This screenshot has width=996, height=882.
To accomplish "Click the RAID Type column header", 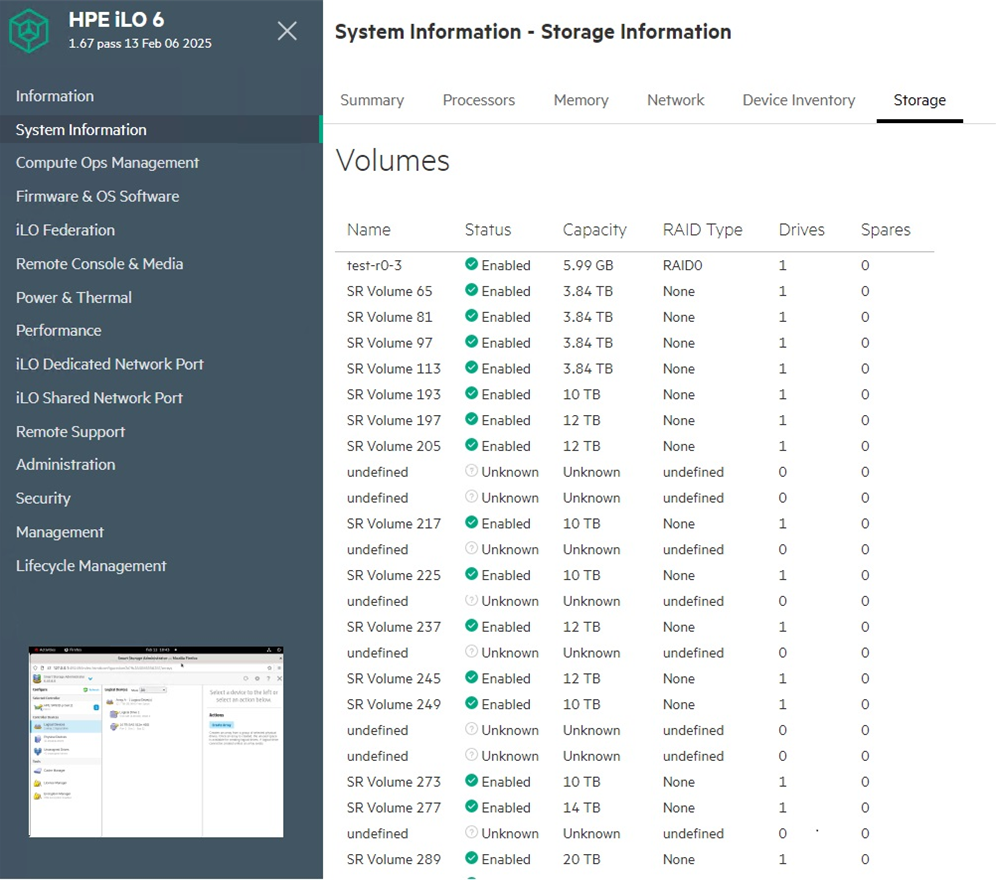I will click(703, 230).
